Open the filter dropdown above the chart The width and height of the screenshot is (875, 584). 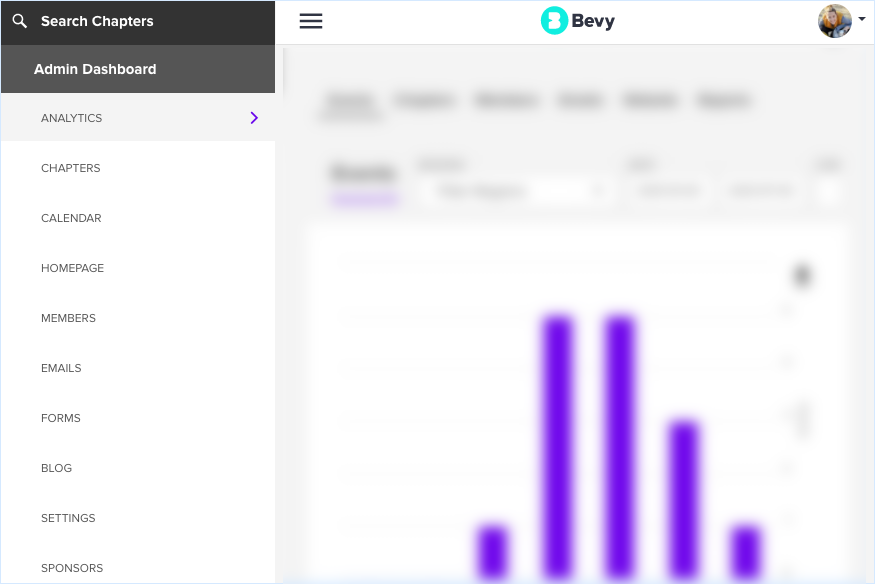513,190
